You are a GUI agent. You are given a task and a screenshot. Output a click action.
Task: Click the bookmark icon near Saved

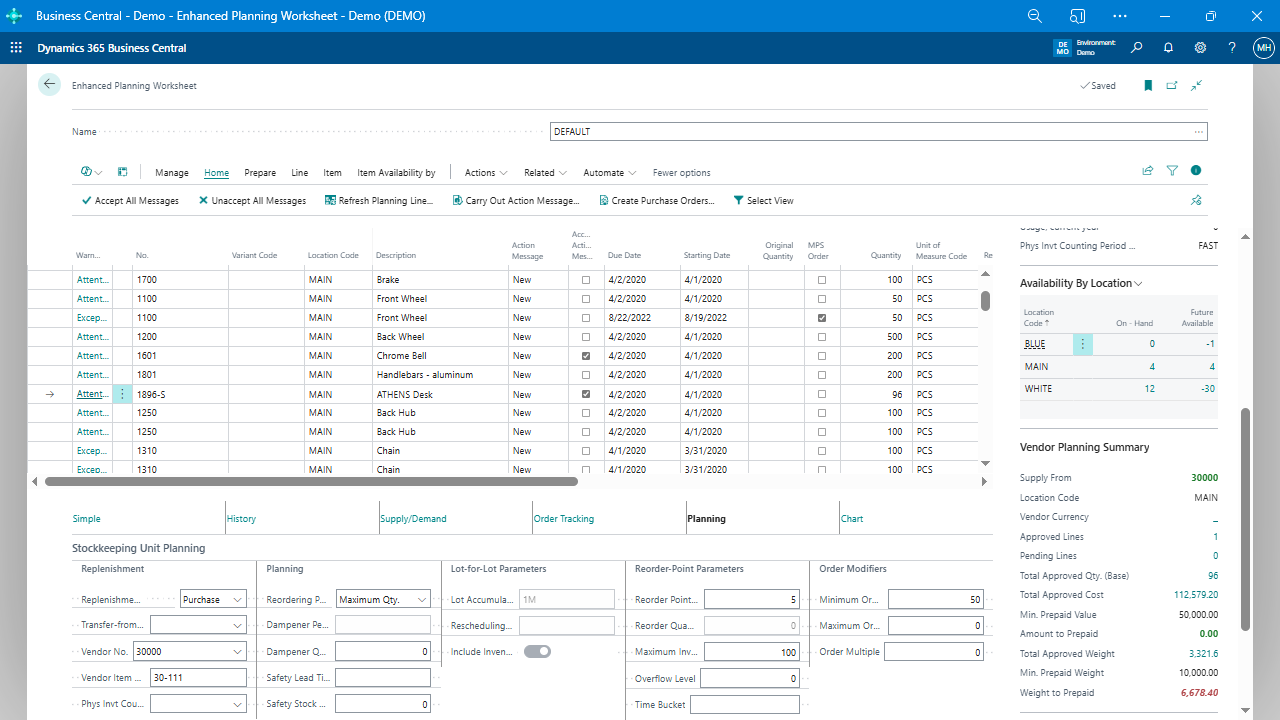point(1147,86)
